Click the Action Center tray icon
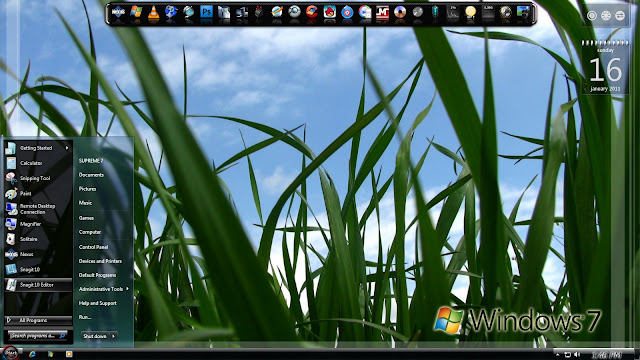The height and width of the screenshot is (360, 640). [567, 355]
